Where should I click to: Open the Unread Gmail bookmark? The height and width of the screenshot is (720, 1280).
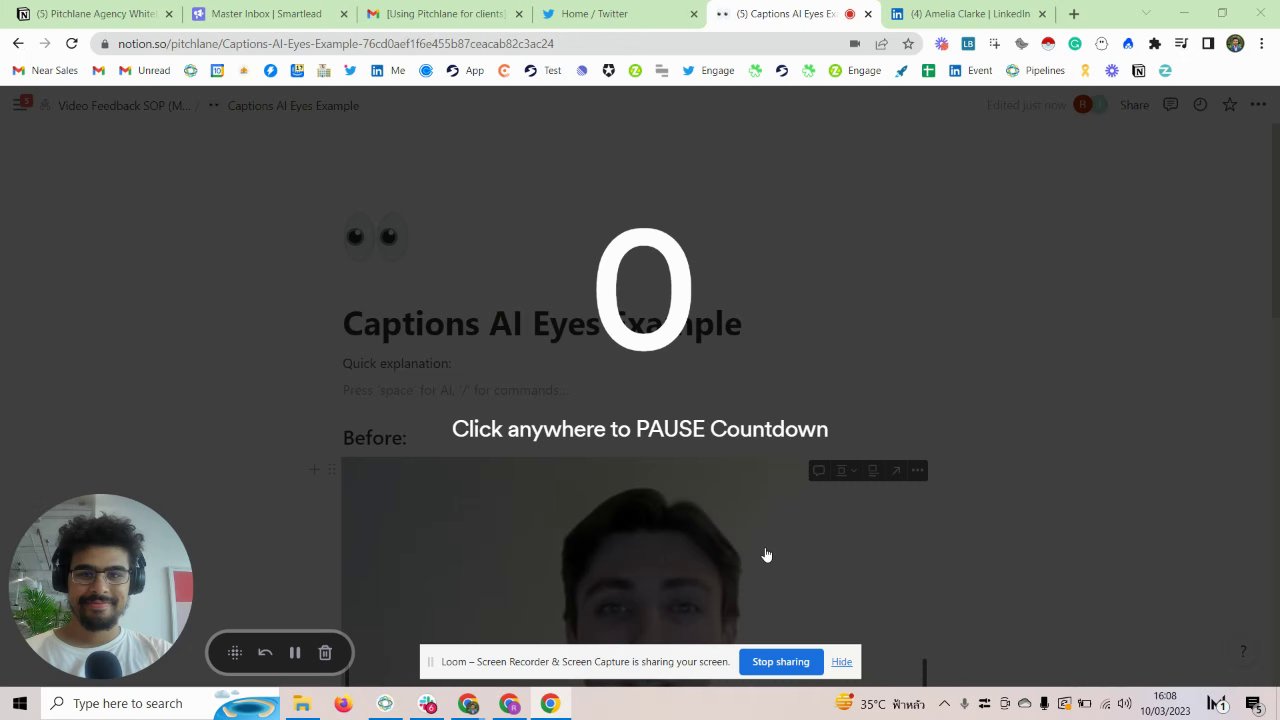(145, 71)
